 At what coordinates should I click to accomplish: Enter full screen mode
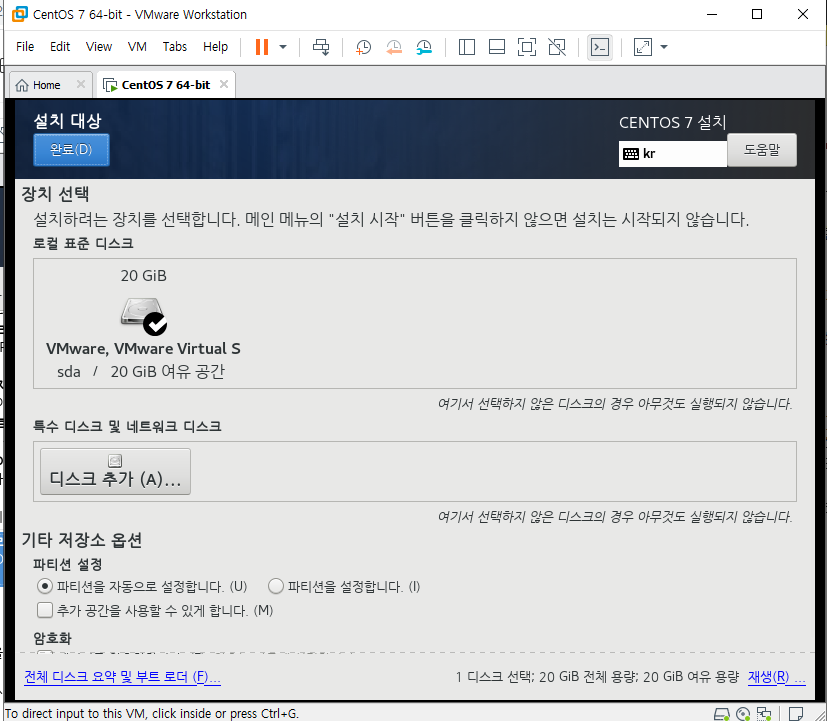[x=527, y=47]
